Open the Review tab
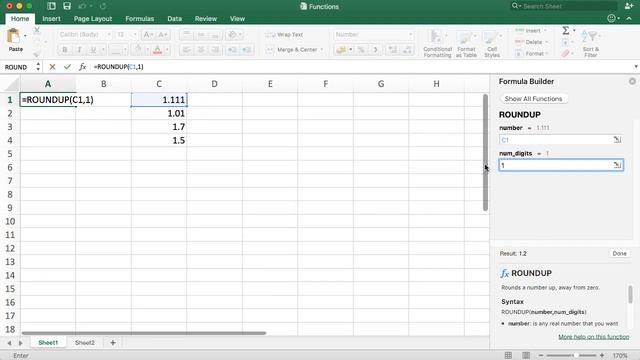The height and width of the screenshot is (360, 640). pos(206,18)
